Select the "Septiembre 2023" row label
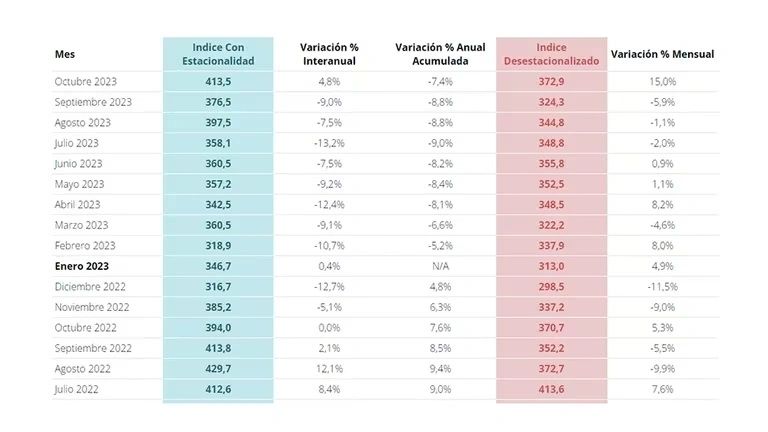This screenshot has width=768, height=432. tap(93, 102)
